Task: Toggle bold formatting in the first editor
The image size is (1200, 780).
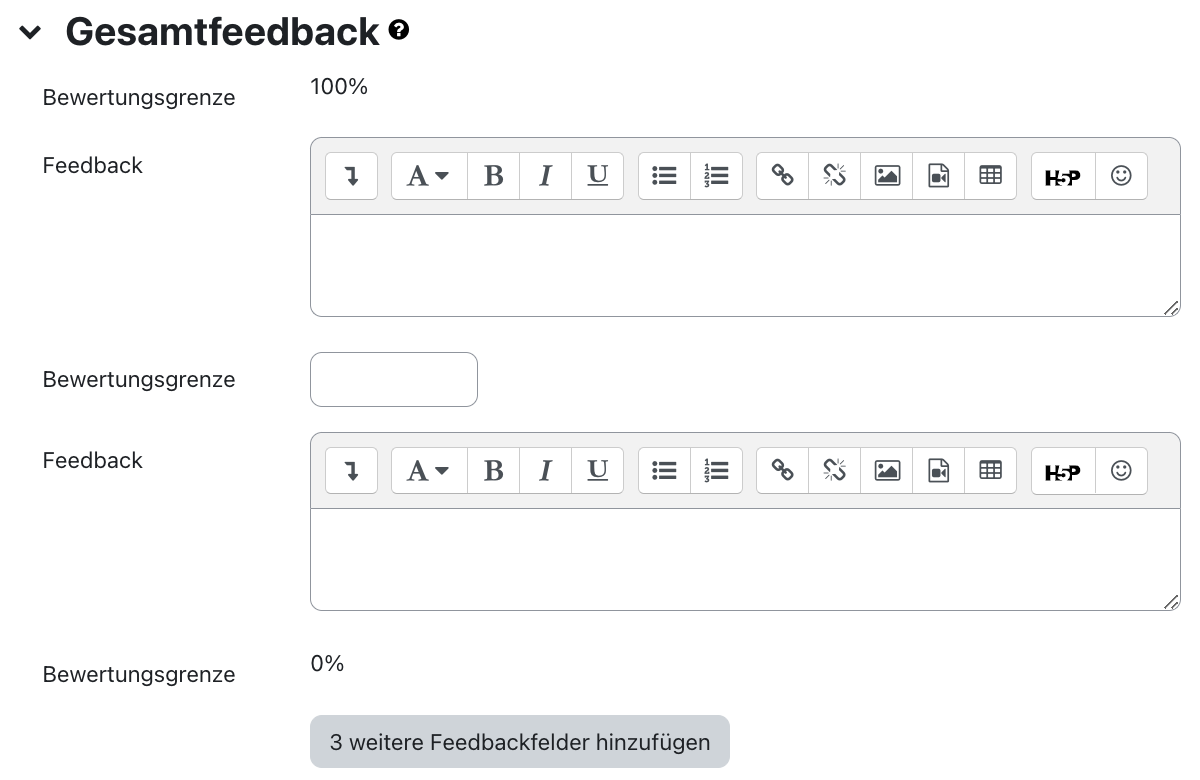Action: click(x=493, y=175)
